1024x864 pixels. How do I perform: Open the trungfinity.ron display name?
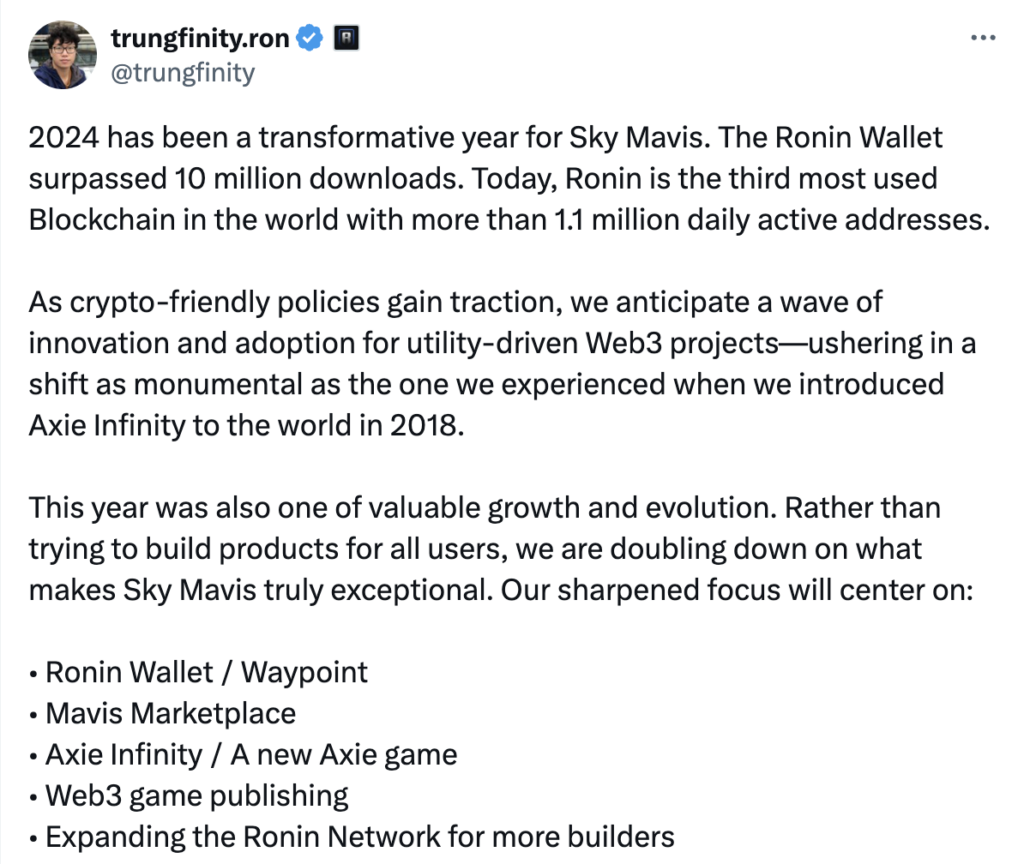tap(200, 38)
